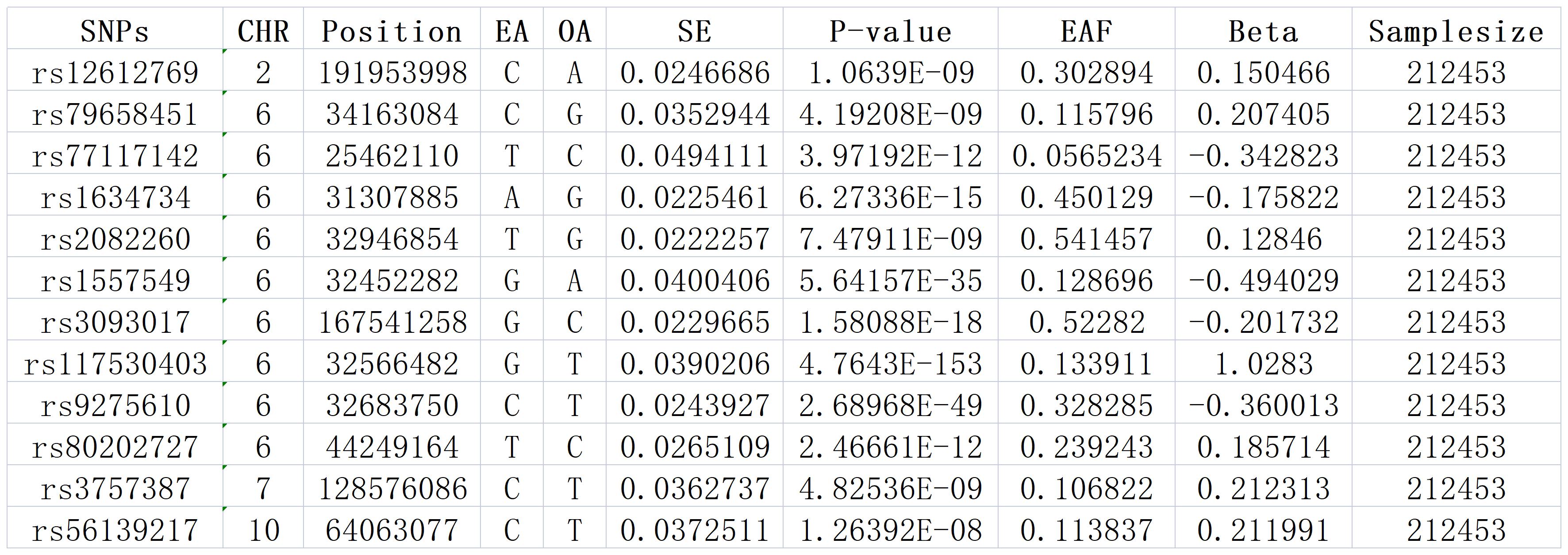Click the rs3093017 SNP cell
This screenshot has height=555, width=1568.
pyautogui.click(x=115, y=322)
